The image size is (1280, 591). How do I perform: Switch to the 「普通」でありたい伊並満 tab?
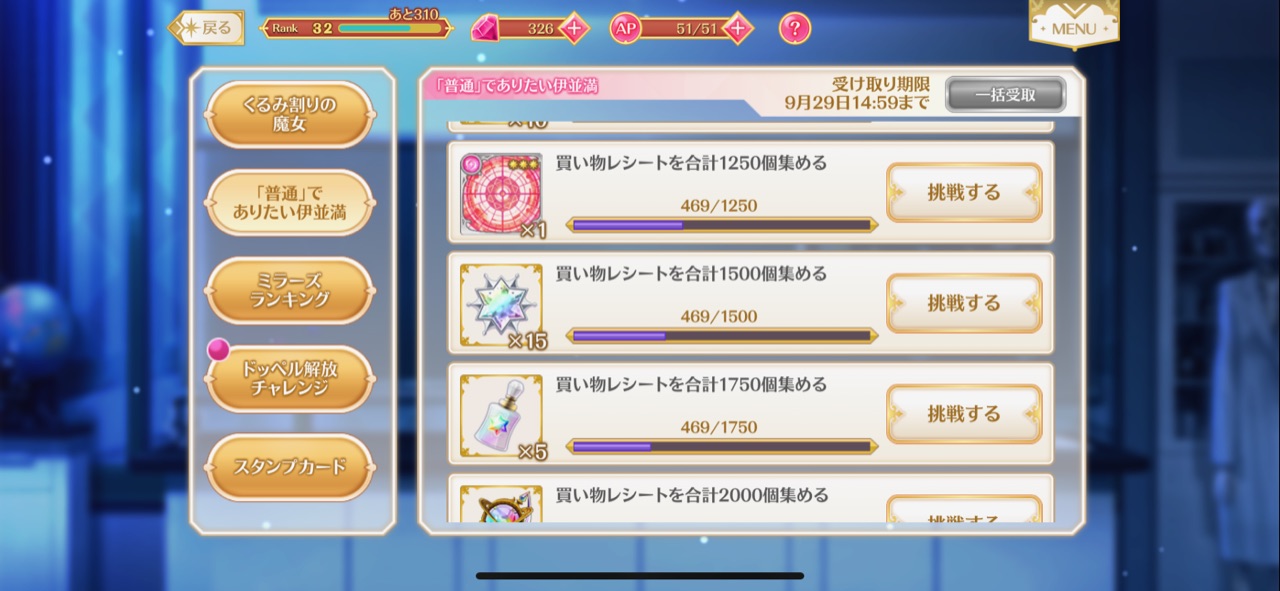[x=289, y=202]
